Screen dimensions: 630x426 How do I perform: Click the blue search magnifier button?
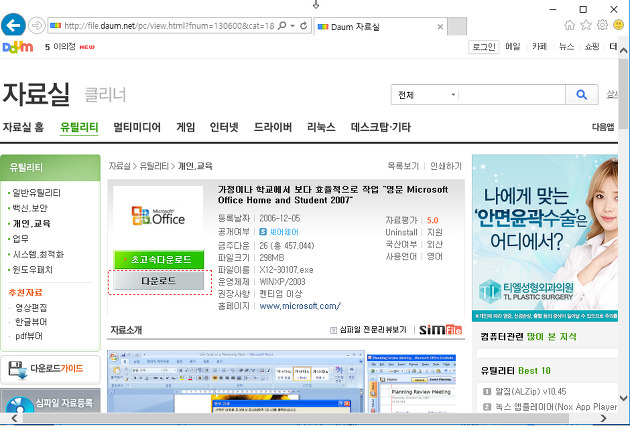pyautogui.click(x=582, y=95)
